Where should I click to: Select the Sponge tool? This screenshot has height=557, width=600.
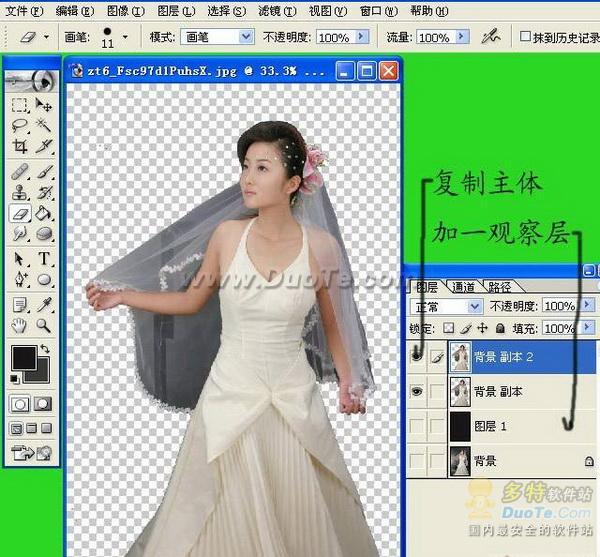coord(44,233)
